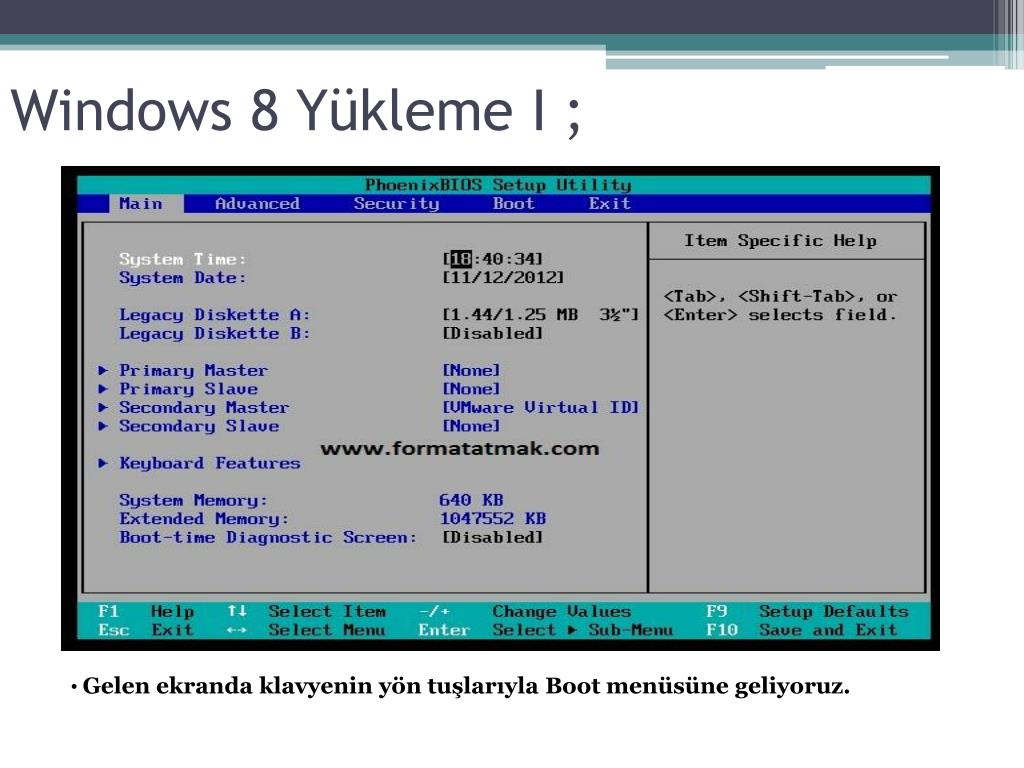Go to the Boot menu tab
1024x768 pixels.
point(513,204)
